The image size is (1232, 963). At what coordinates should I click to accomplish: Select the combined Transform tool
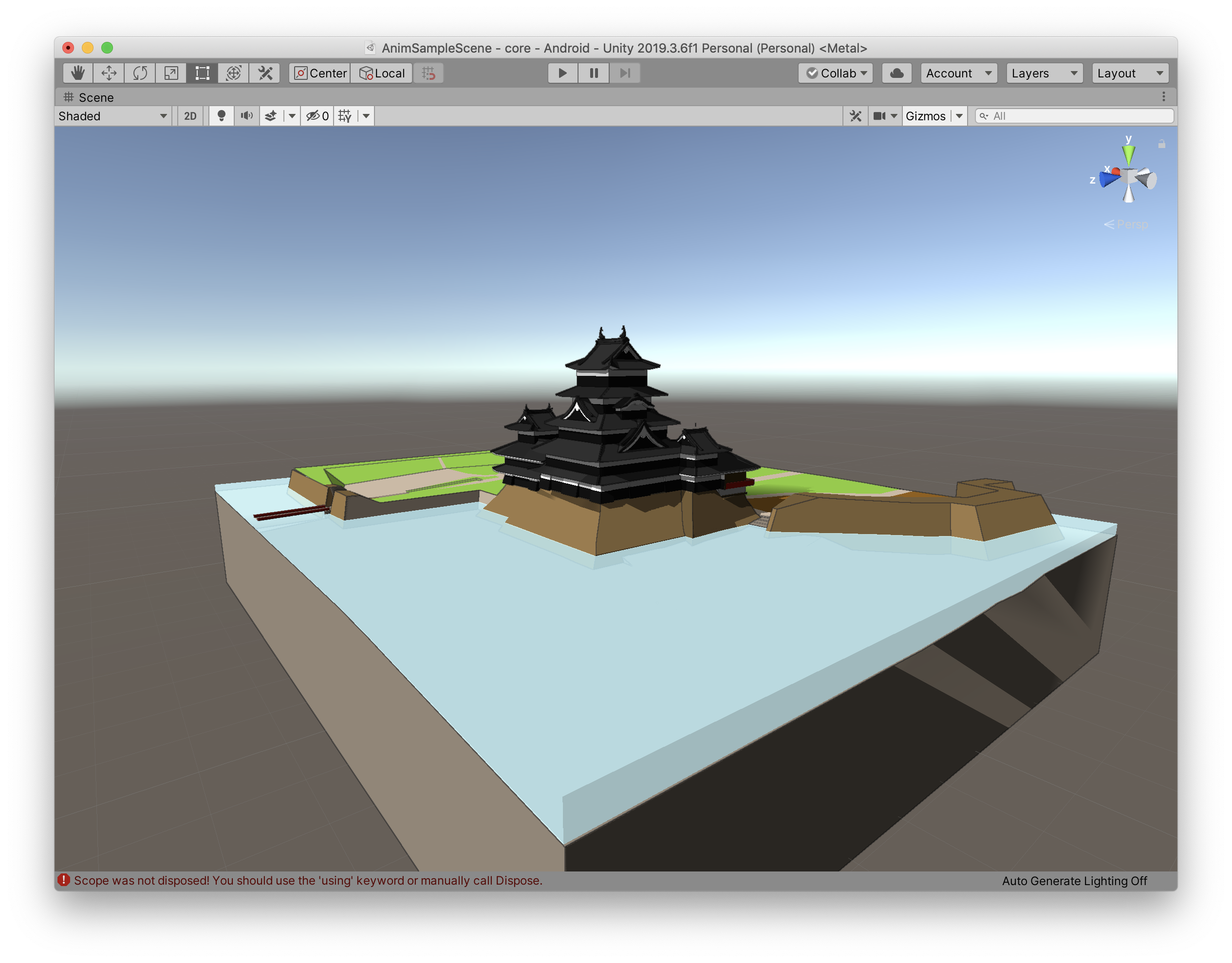point(234,74)
